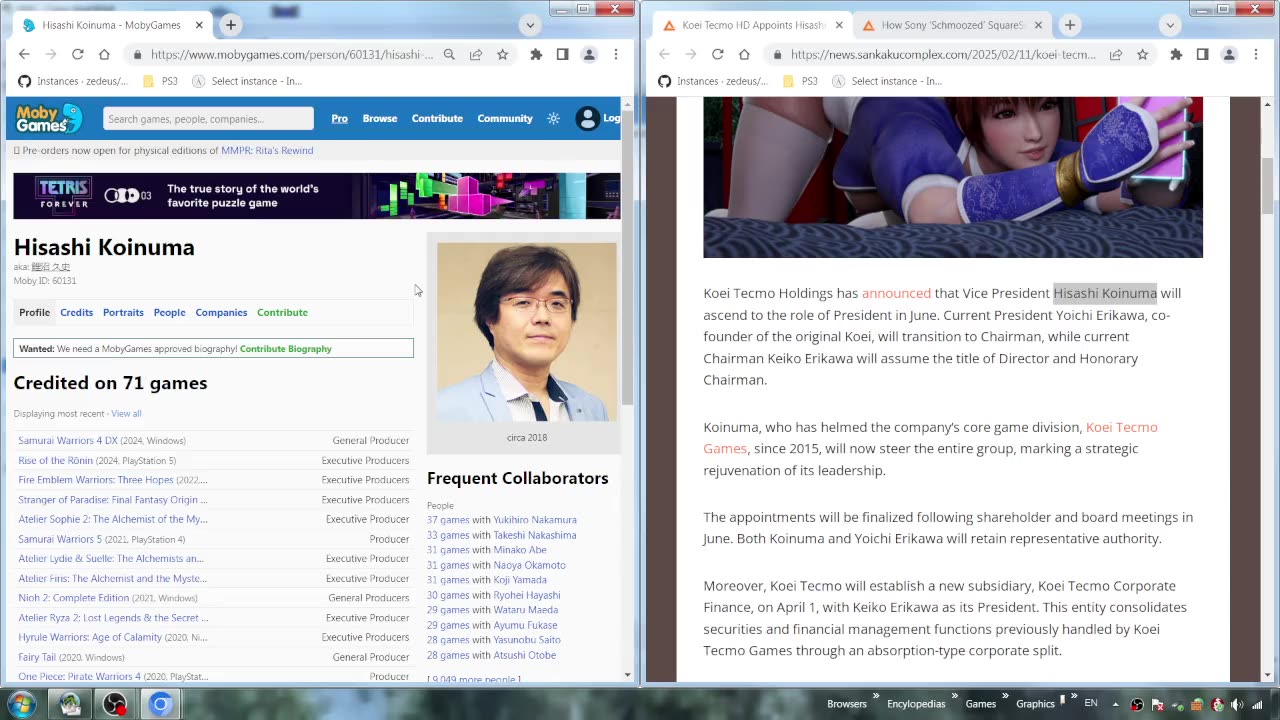Screen dimensions: 1280x720
Task: Click the announced link in the article
Action: [896, 293]
